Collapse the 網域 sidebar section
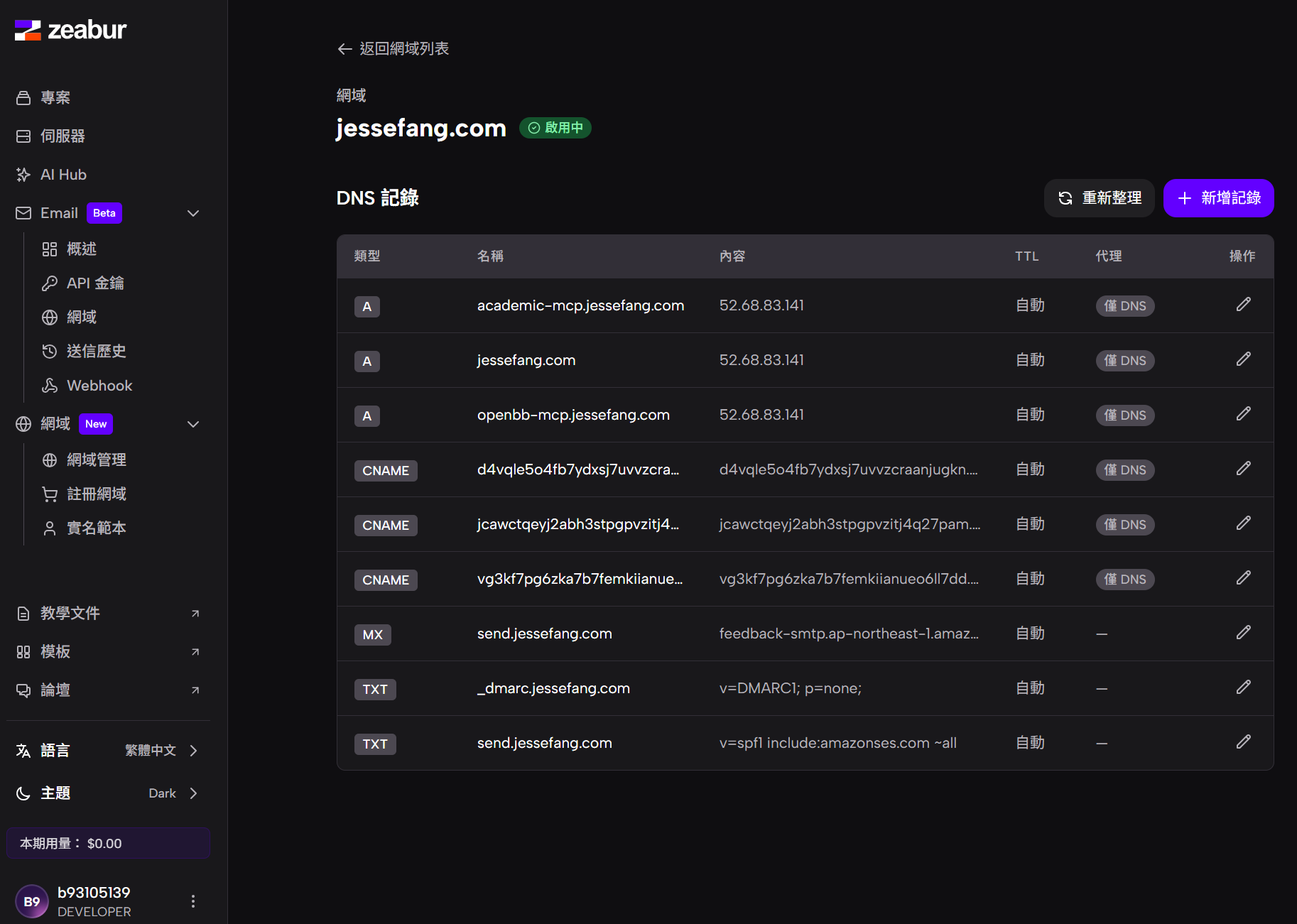This screenshot has height=924, width=1297. click(x=192, y=424)
